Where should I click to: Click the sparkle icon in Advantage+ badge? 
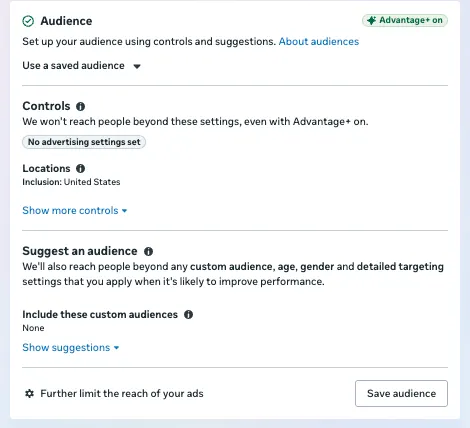coord(371,20)
